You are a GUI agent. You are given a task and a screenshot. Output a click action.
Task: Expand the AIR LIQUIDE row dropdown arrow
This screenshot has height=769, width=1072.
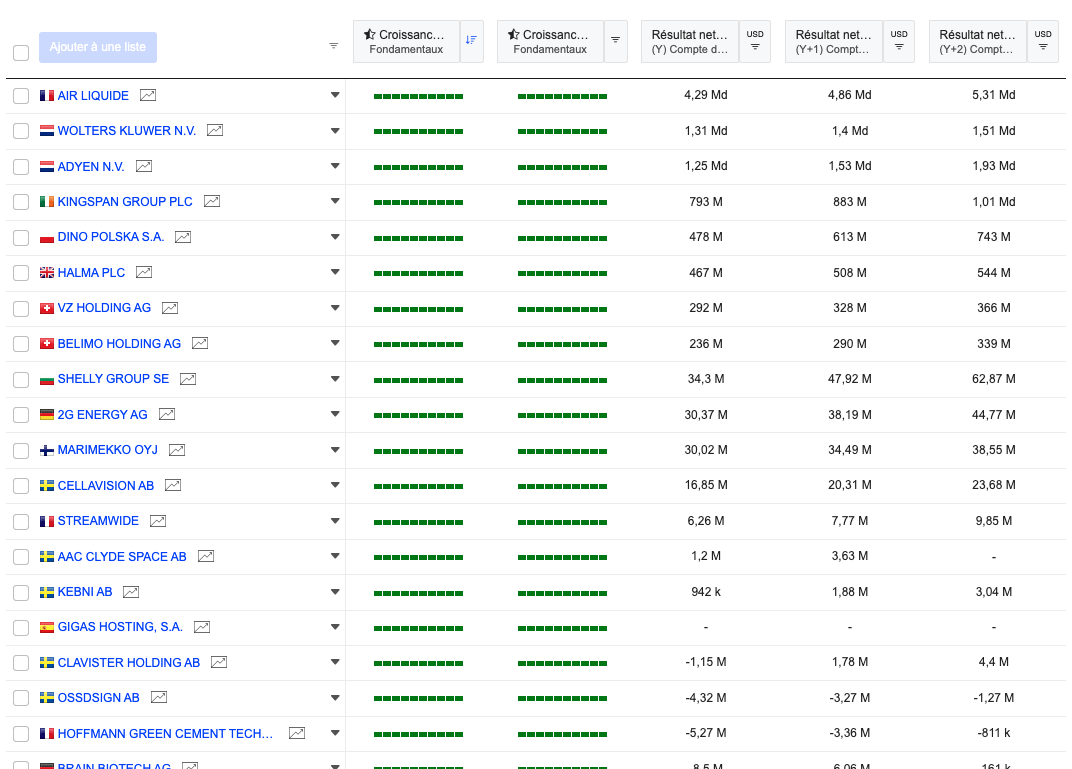pos(335,95)
